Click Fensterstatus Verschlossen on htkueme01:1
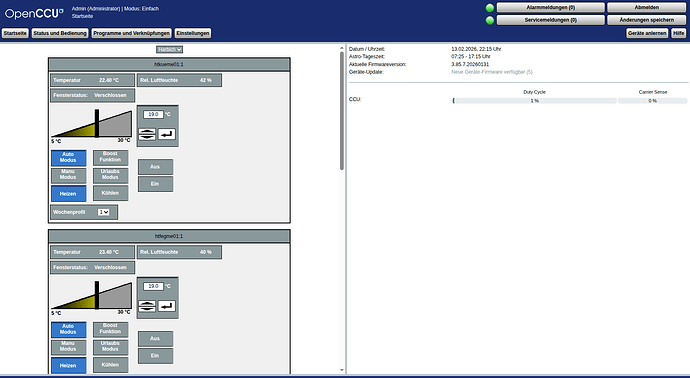690x378 pixels. click(92, 95)
